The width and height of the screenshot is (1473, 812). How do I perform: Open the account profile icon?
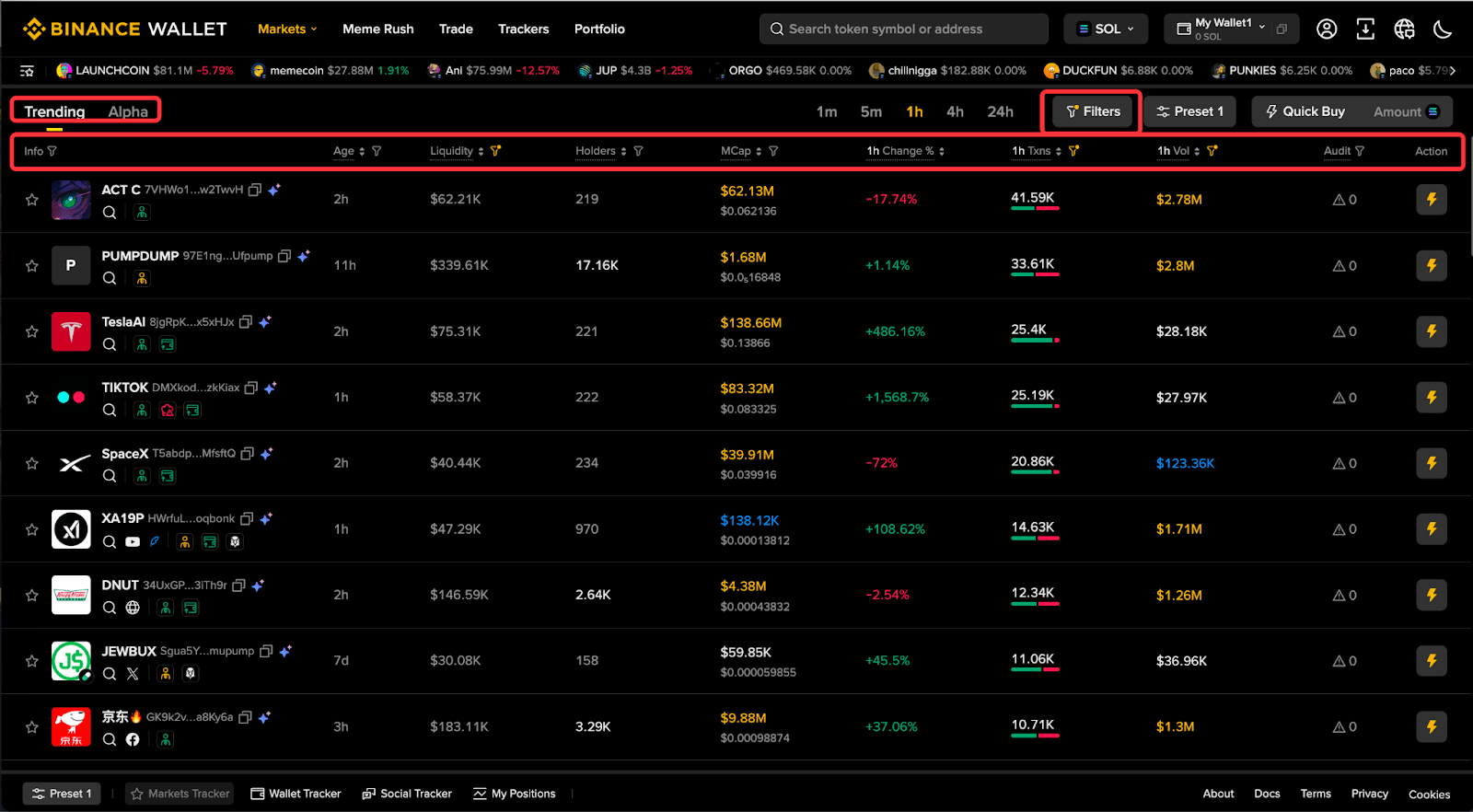(1327, 29)
